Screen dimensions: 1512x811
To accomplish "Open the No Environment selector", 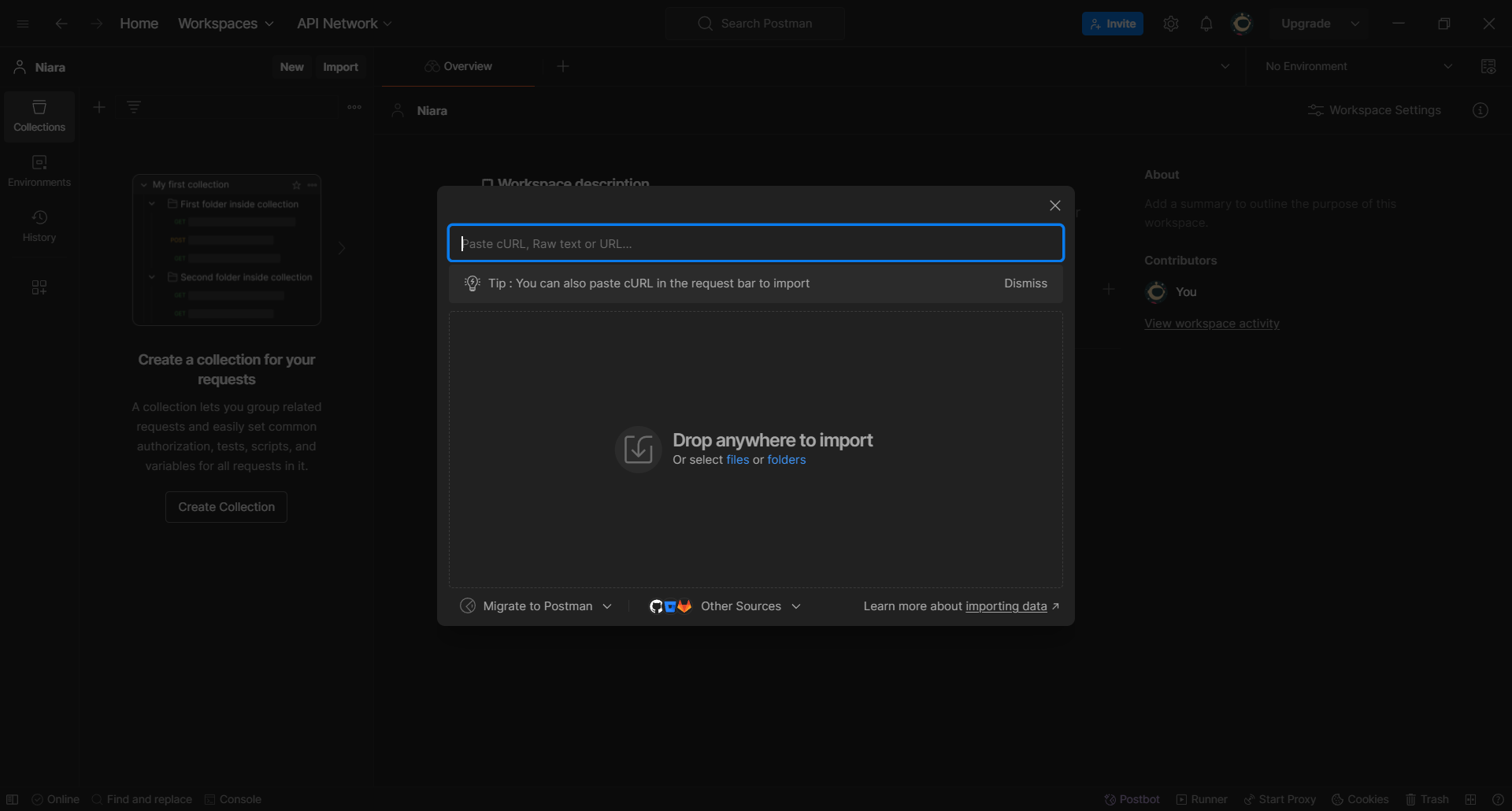I will 1358,66.
